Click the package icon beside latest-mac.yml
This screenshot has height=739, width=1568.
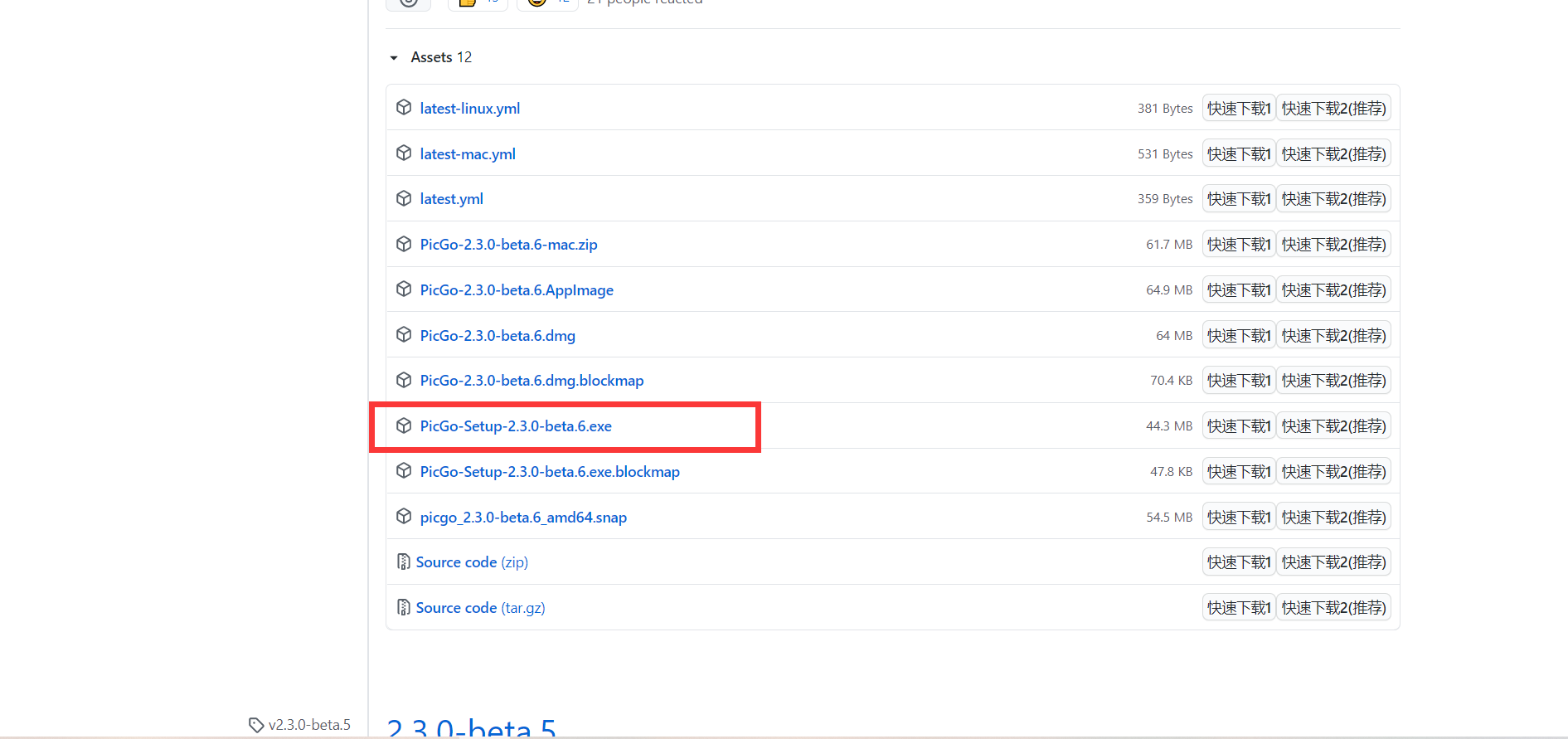(x=404, y=153)
